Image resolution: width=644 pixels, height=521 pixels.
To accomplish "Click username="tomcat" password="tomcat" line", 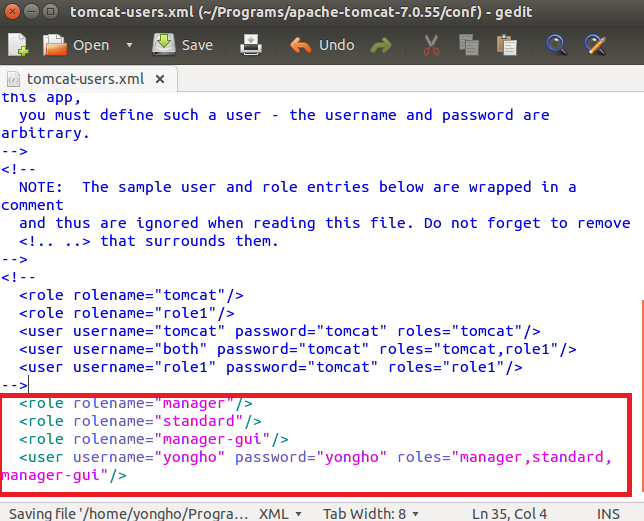I will [x=280, y=332].
